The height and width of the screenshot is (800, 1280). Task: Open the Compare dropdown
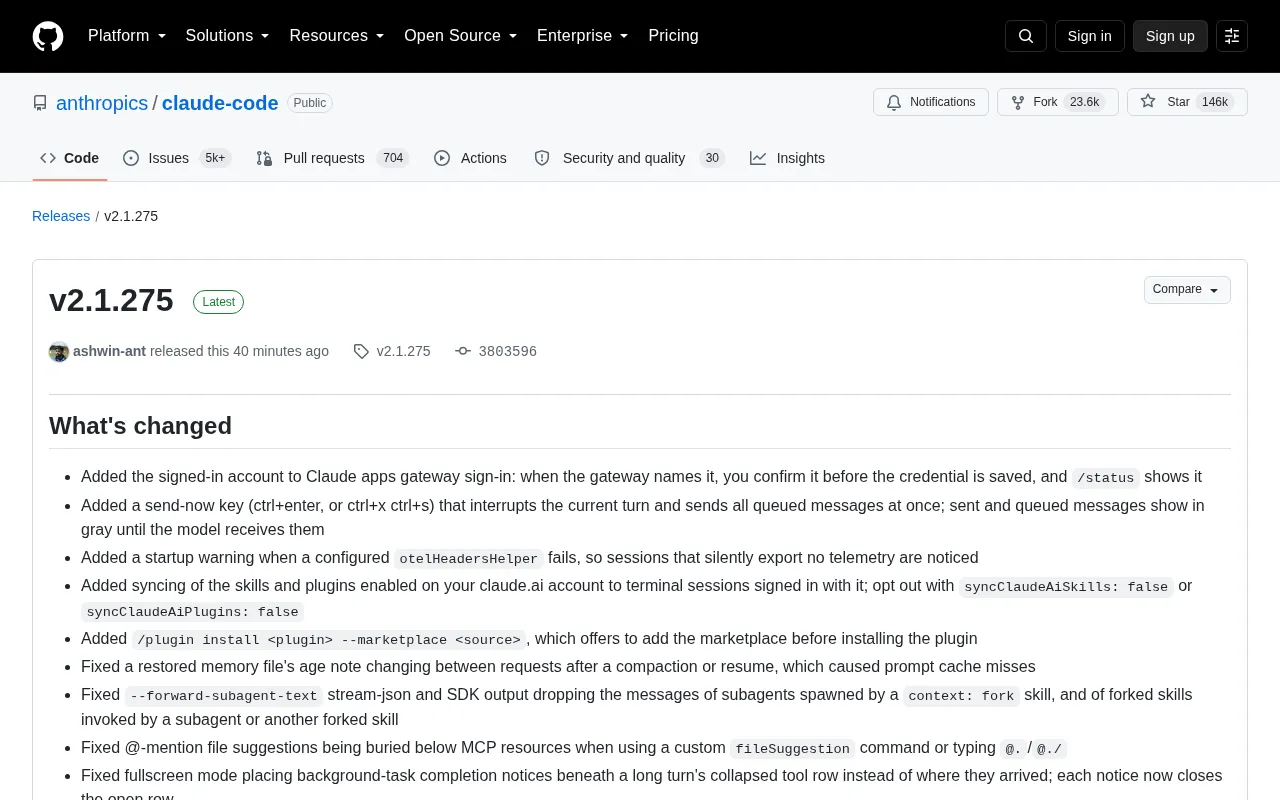pyautogui.click(x=1187, y=290)
